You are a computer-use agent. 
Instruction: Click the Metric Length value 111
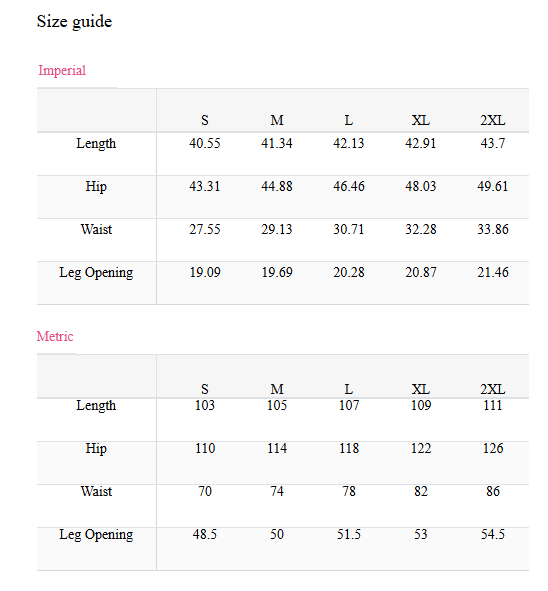pyautogui.click(x=493, y=406)
